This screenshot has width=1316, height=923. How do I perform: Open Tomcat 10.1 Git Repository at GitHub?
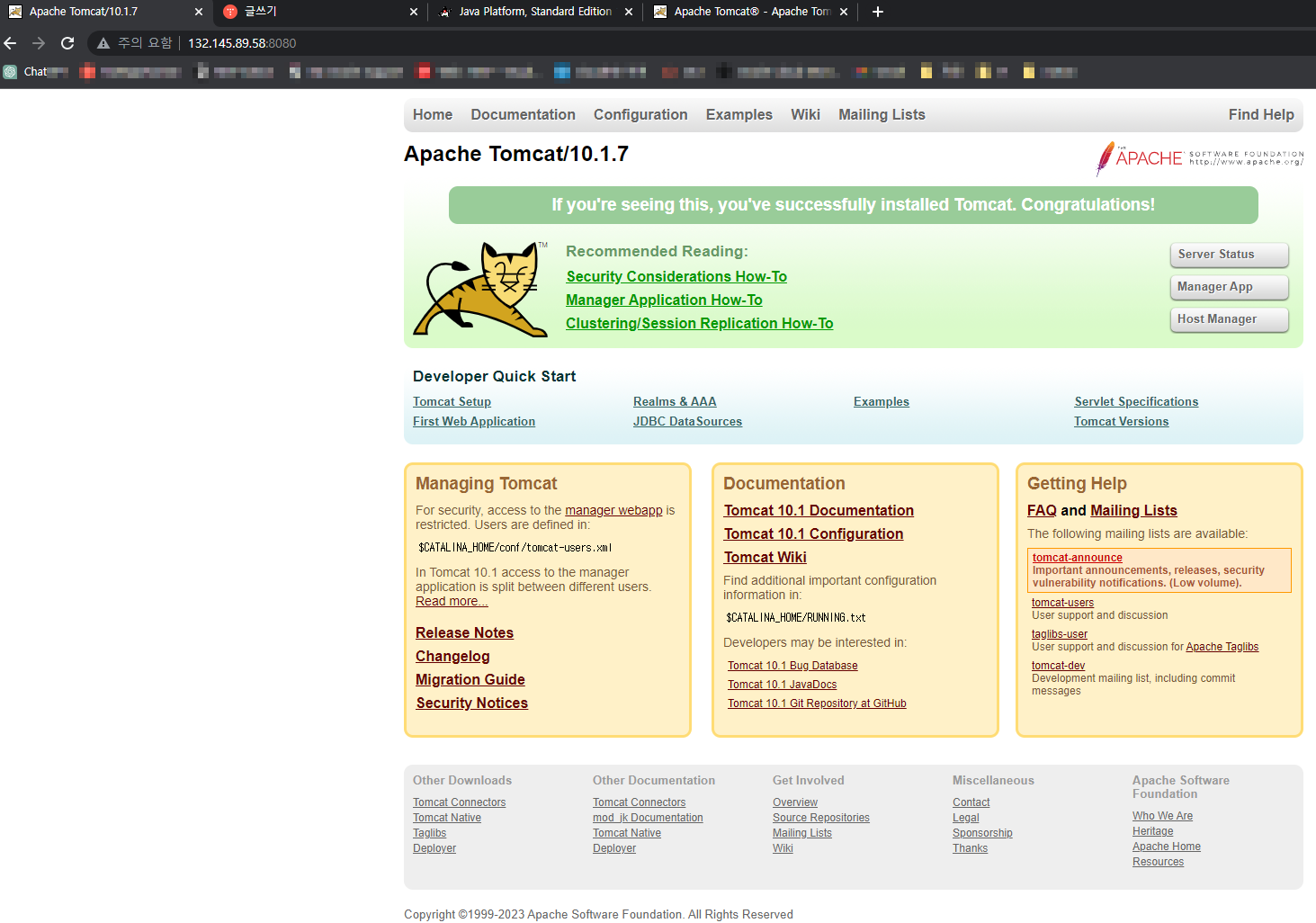point(817,703)
